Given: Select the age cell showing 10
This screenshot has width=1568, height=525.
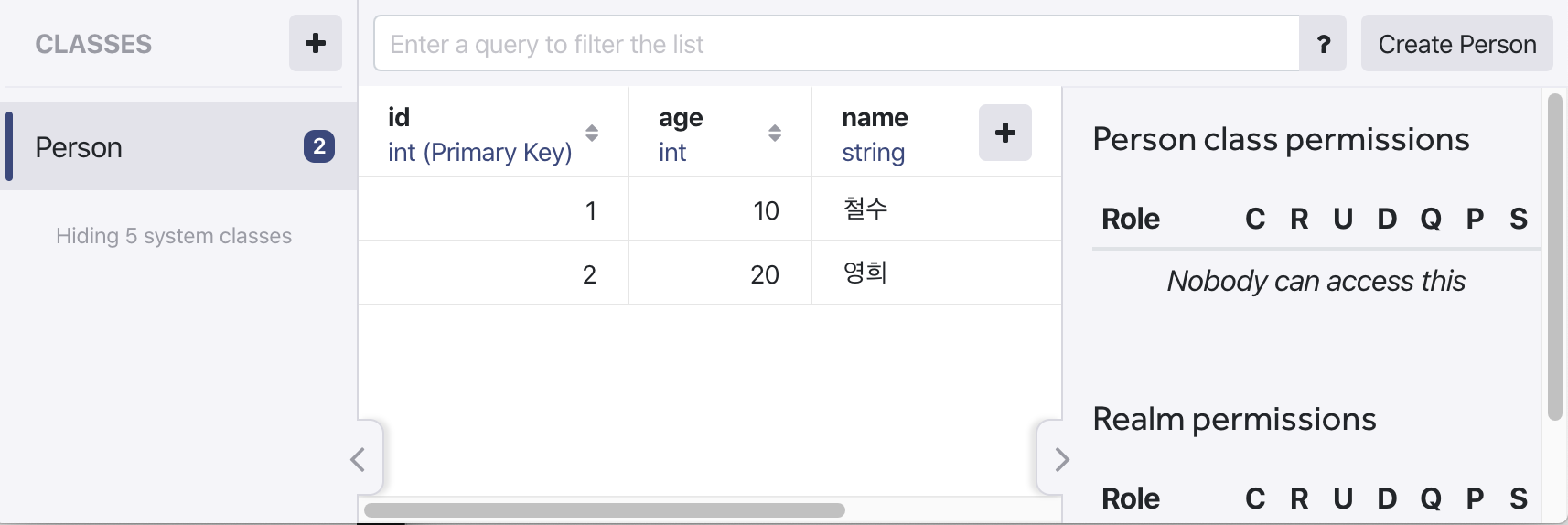Looking at the screenshot, I should click(x=720, y=210).
